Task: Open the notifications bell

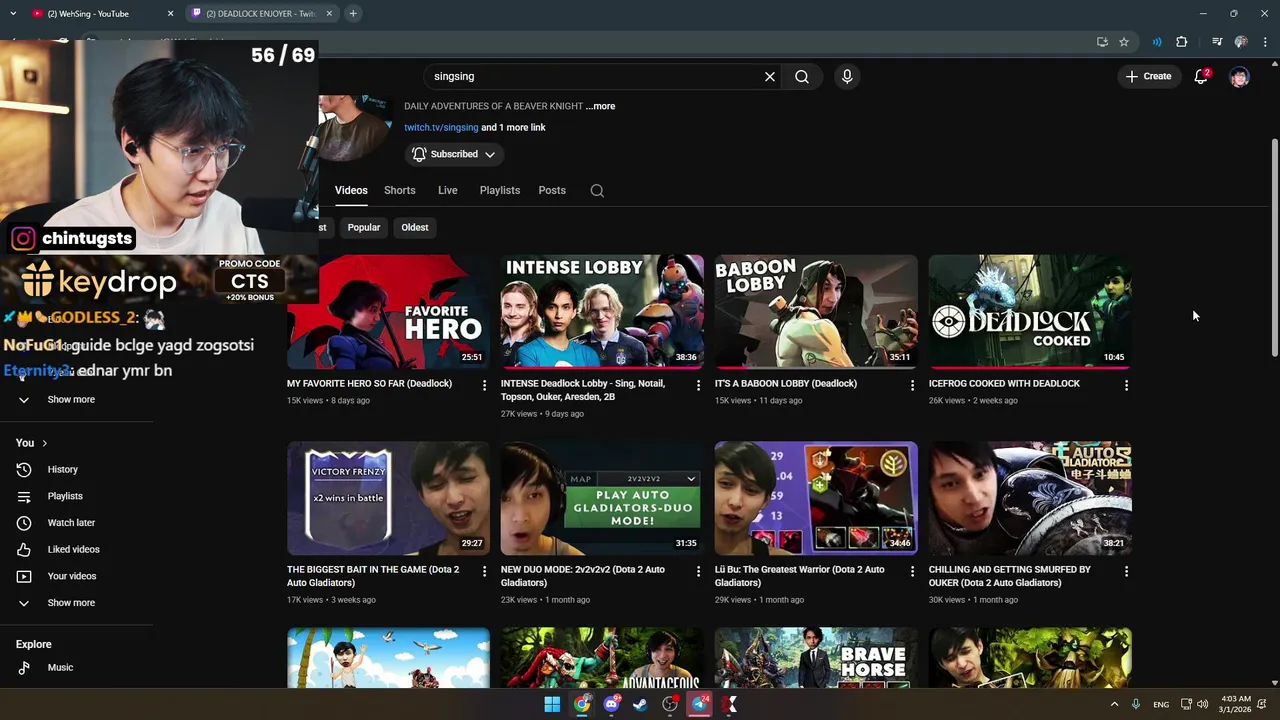Action: click(1201, 76)
